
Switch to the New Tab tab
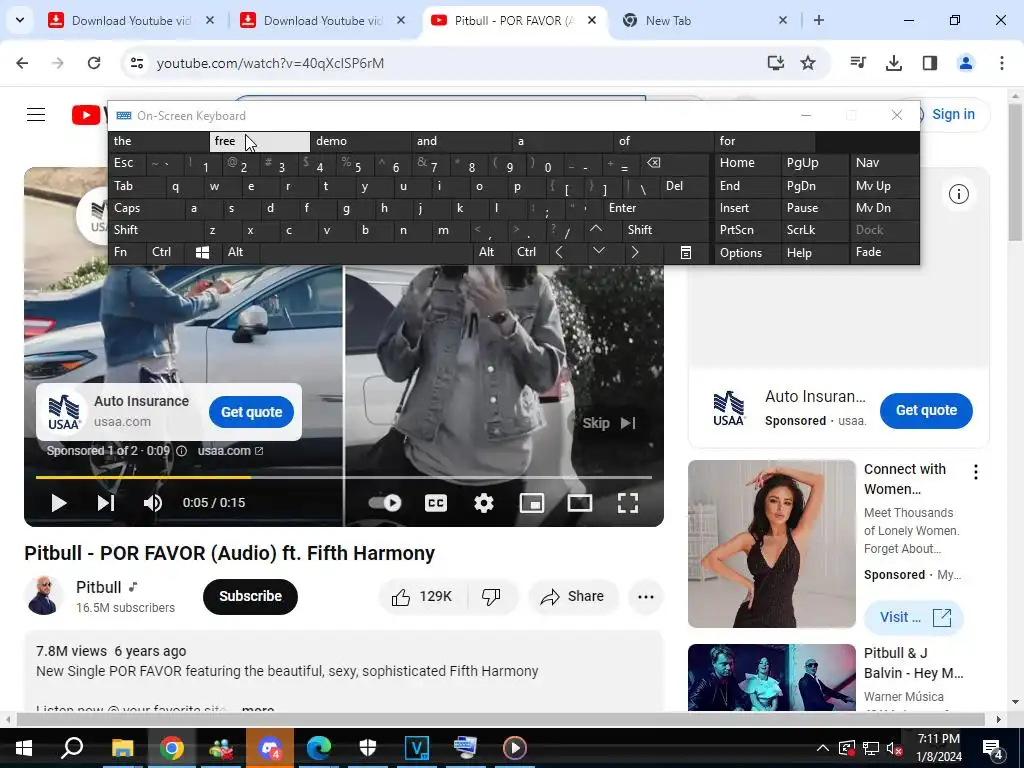704,21
